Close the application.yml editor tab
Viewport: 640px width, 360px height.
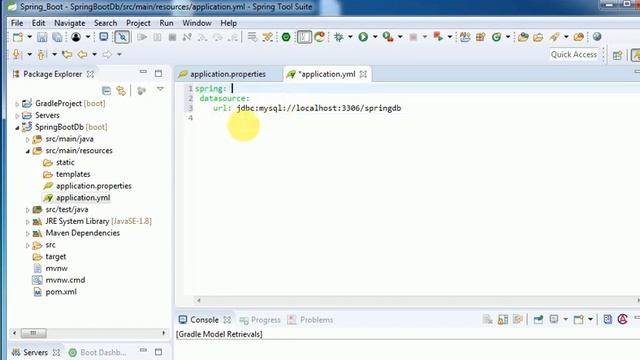(363, 74)
